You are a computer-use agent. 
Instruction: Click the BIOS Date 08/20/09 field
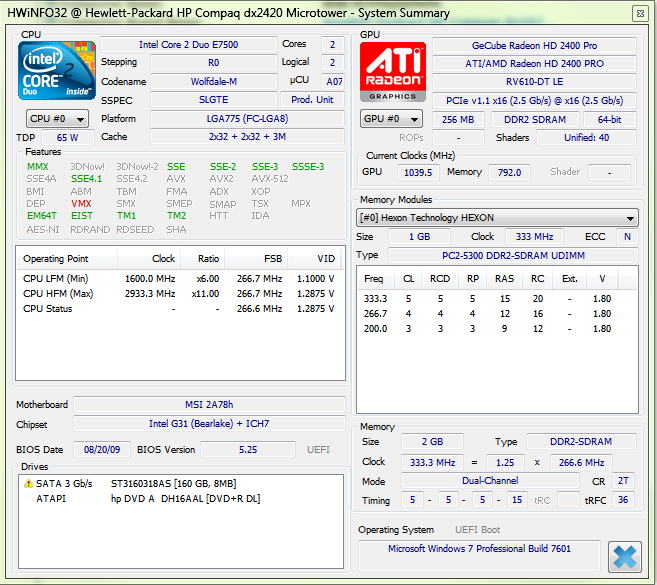(x=102, y=450)
